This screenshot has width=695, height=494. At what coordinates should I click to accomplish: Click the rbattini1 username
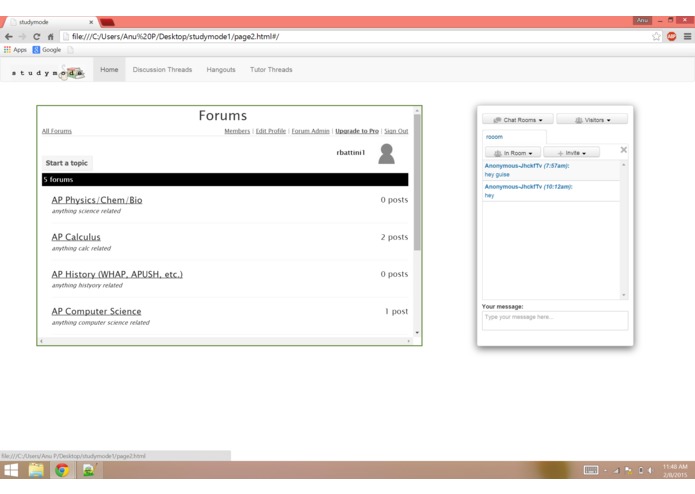(351, 152)
